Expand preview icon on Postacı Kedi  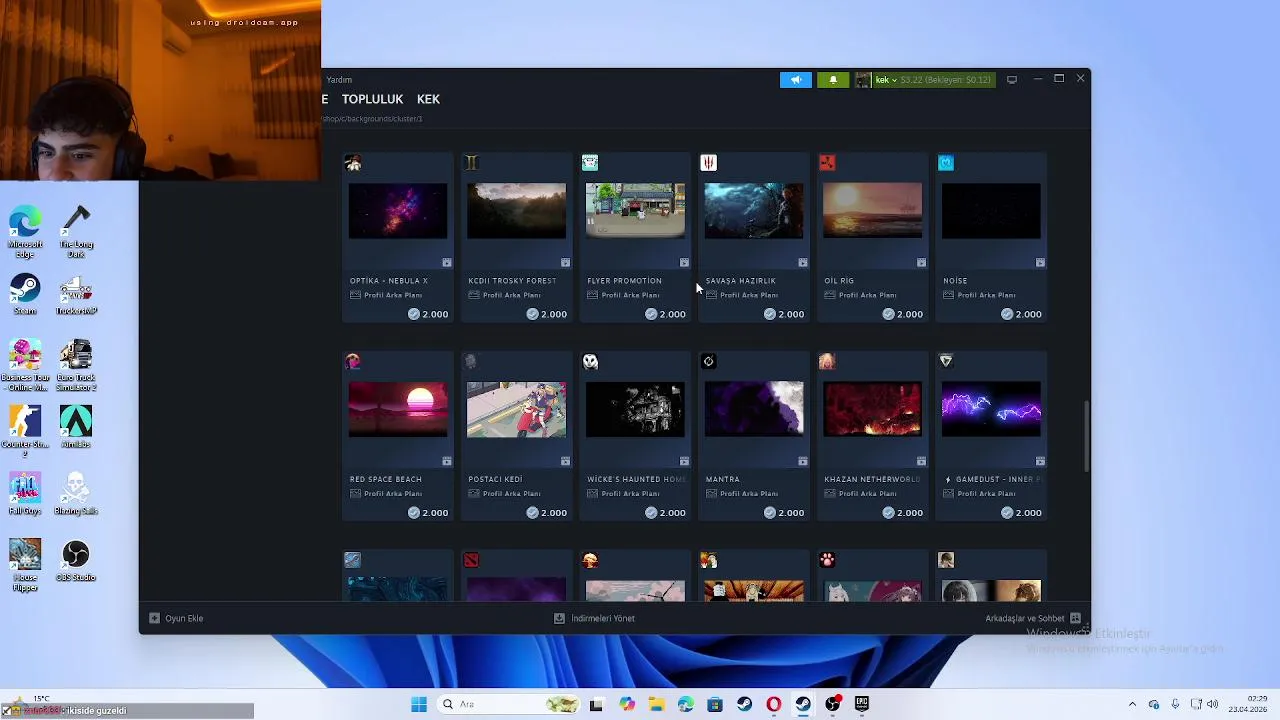(x=565, y=461)
